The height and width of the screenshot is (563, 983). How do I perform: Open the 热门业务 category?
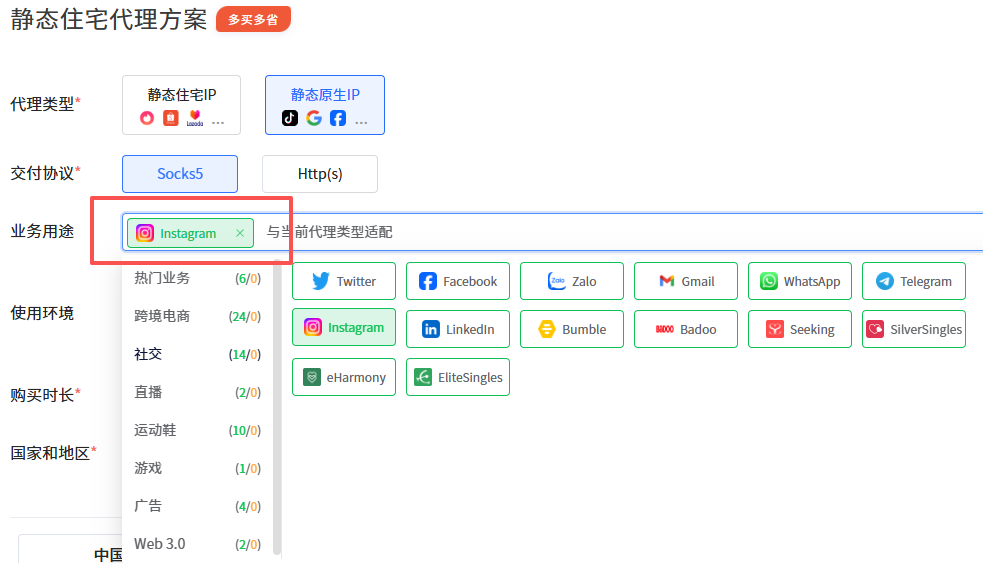197,278
